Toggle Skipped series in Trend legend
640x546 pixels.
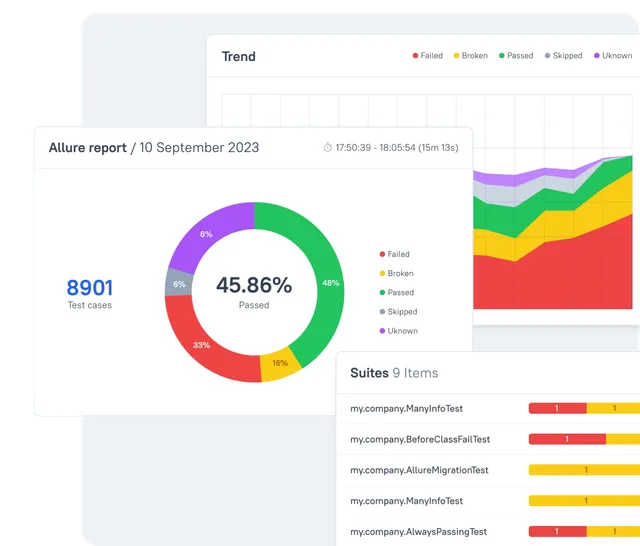[563, 55]
